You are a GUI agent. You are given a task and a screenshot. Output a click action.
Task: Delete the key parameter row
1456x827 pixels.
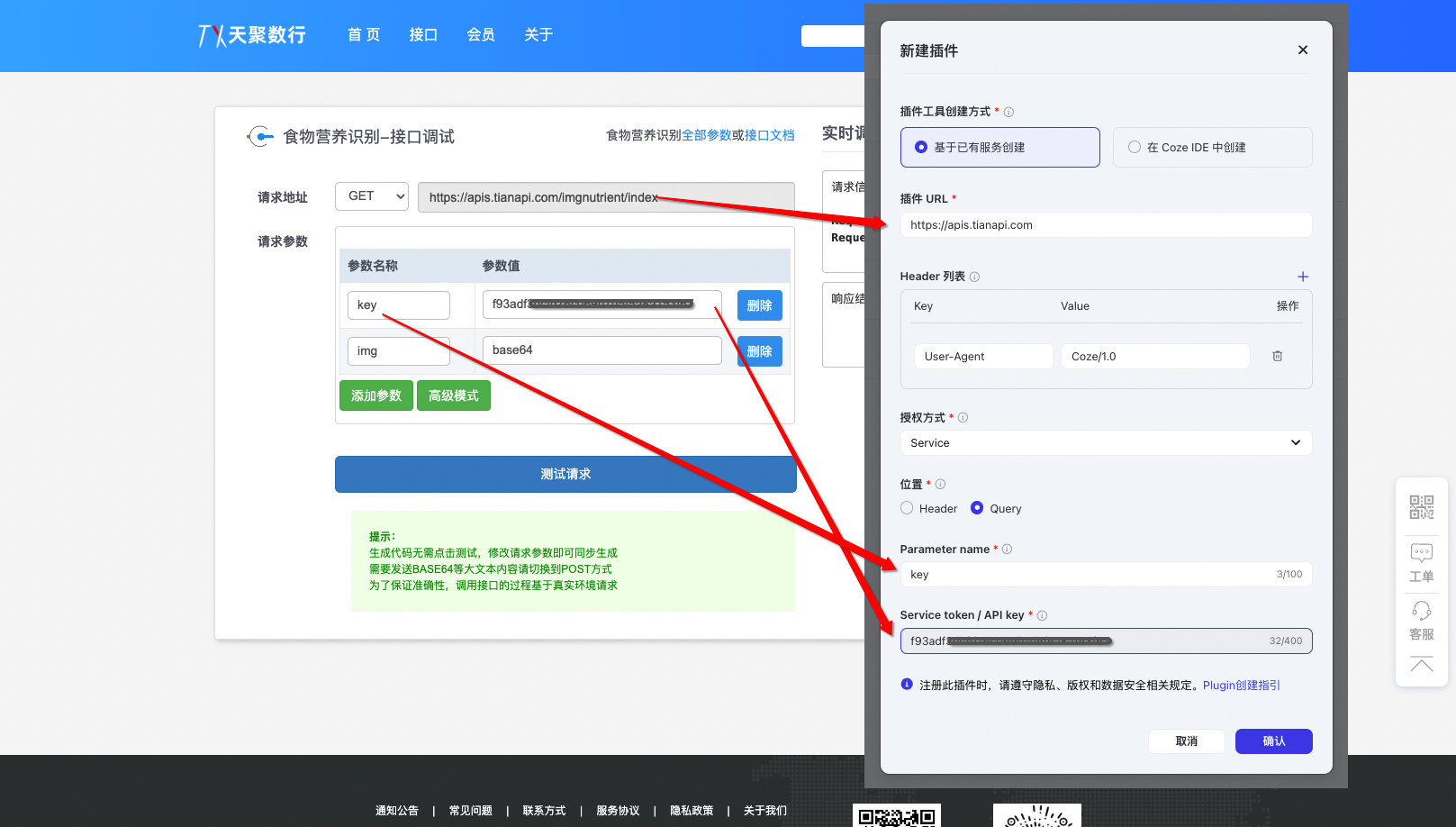click(759, 305)
